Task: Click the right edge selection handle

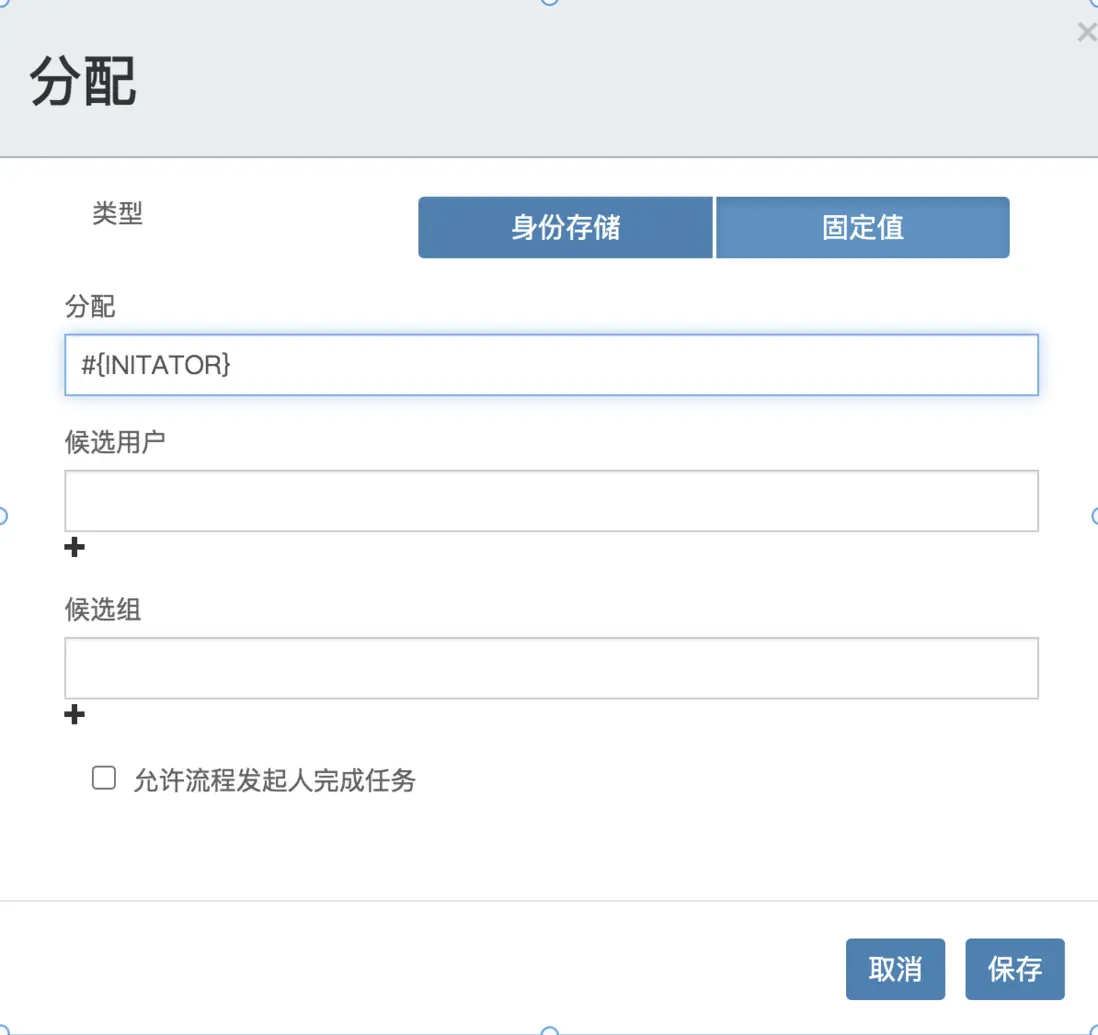Action: tap(1094, 516)
